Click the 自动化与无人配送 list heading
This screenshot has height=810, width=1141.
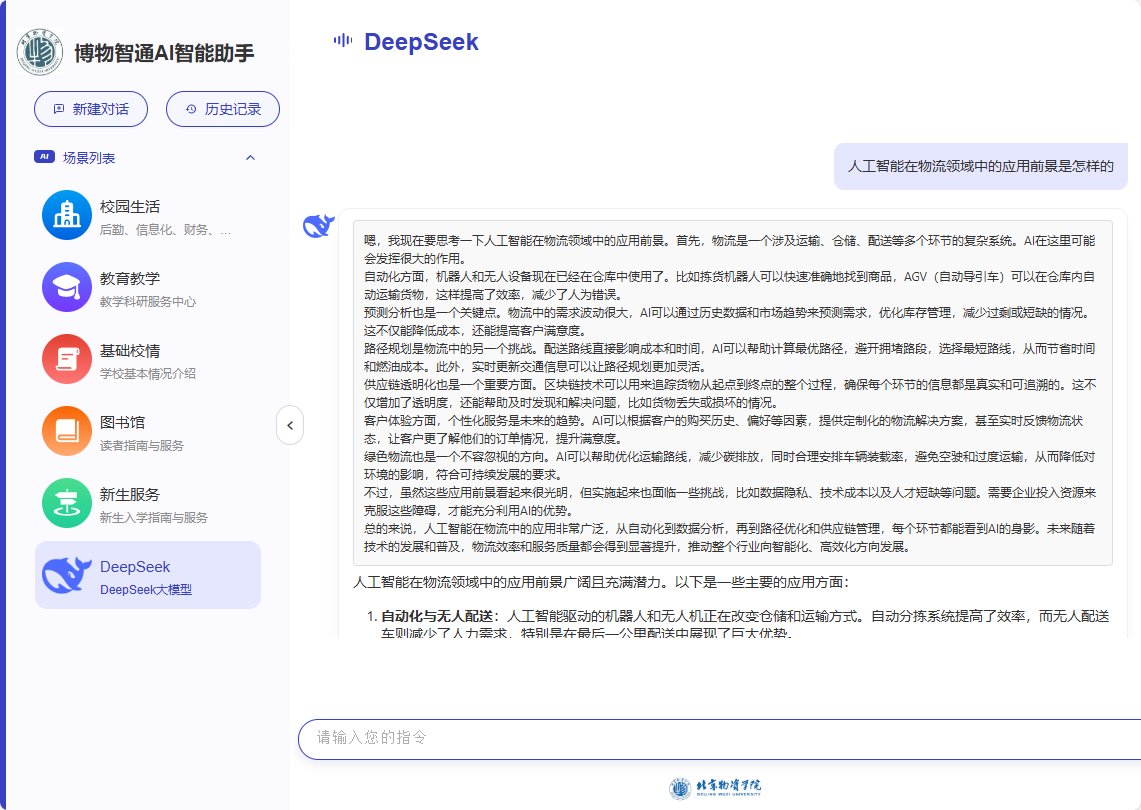coord(437,616)
